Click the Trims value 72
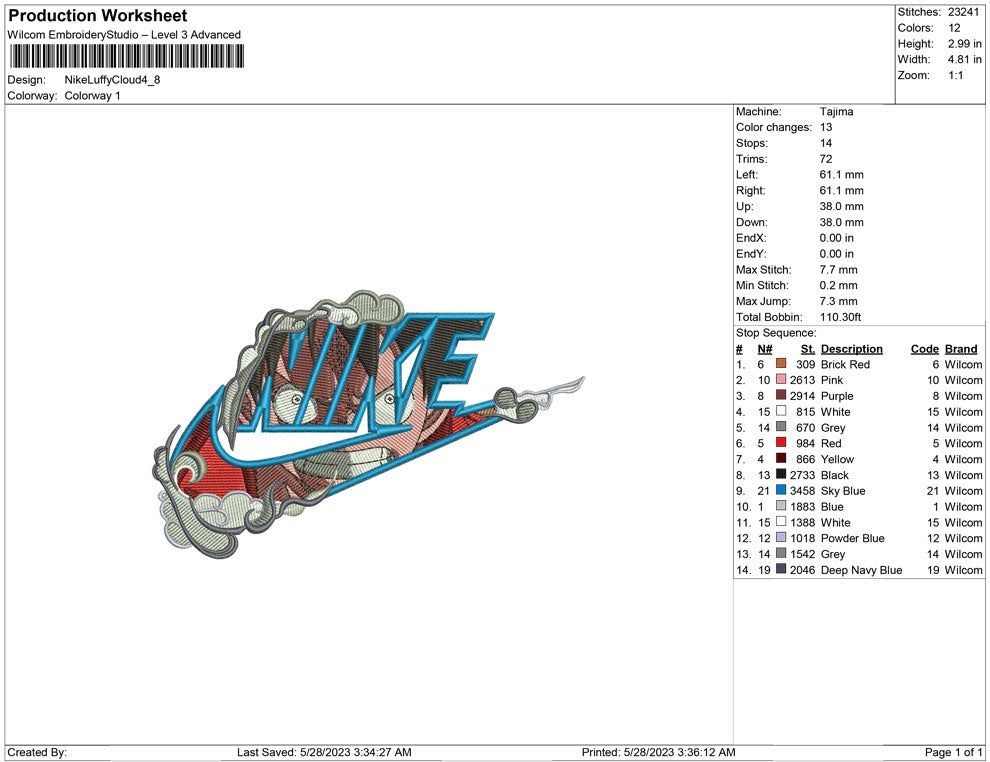 pos(826,158)
